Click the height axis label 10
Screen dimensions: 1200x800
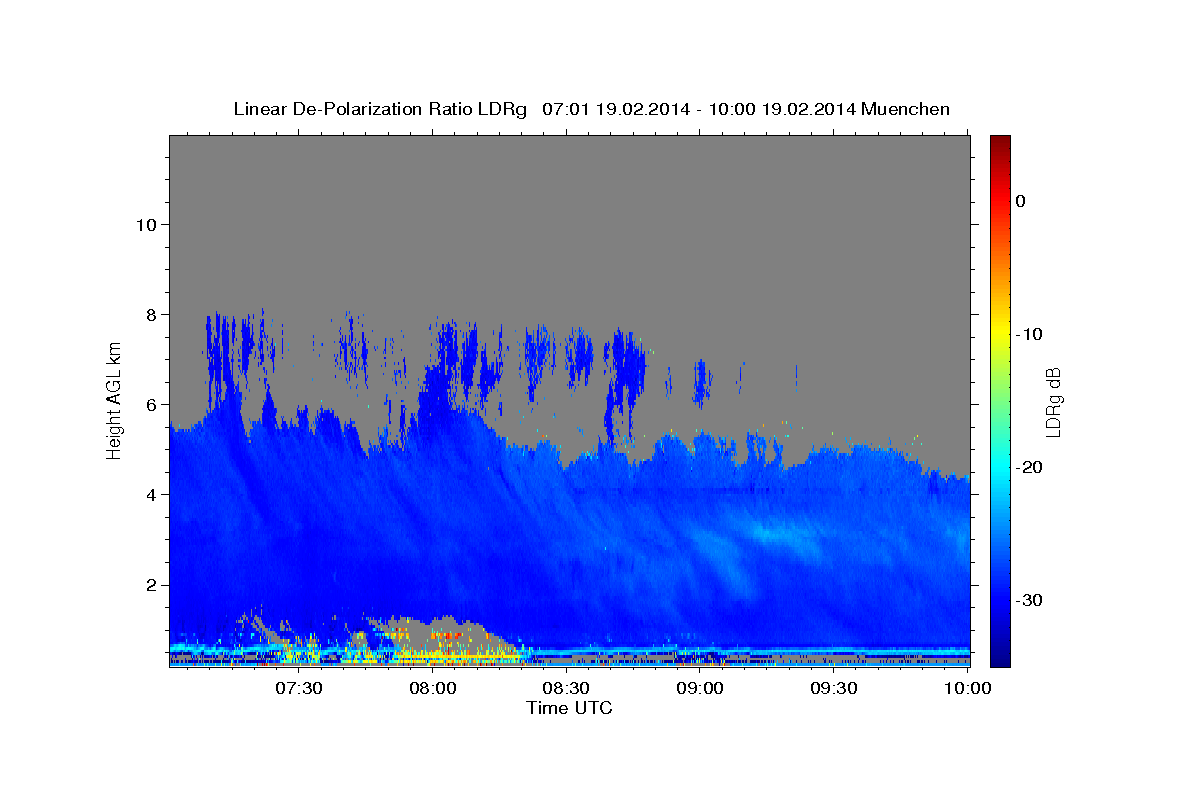pyautogui.click(x=145, y=224)
